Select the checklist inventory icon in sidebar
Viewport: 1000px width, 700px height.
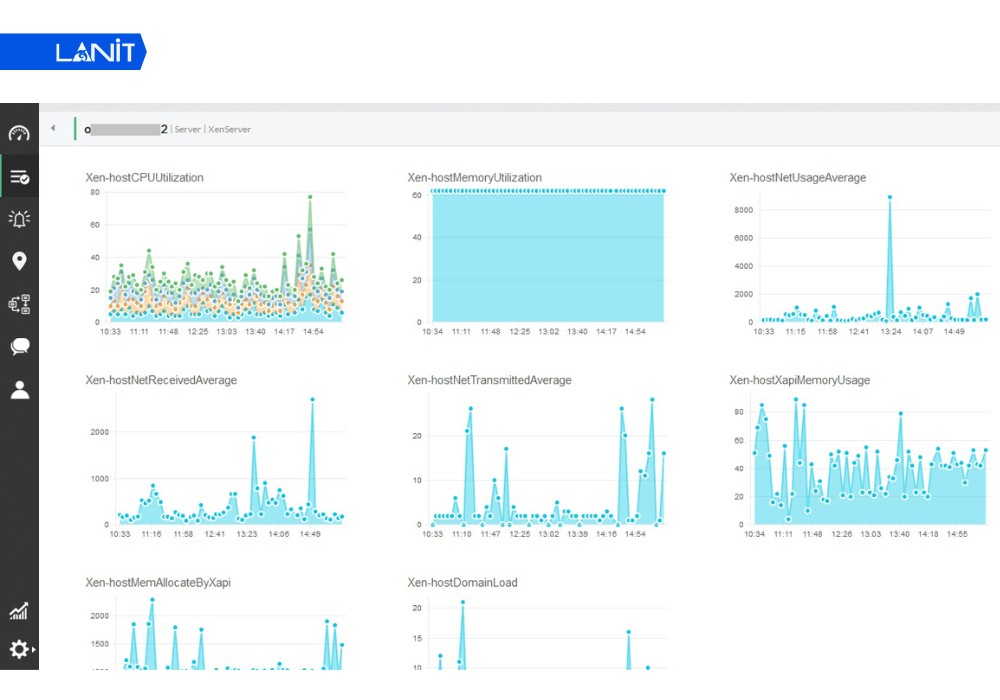click(x=19, y=177)
